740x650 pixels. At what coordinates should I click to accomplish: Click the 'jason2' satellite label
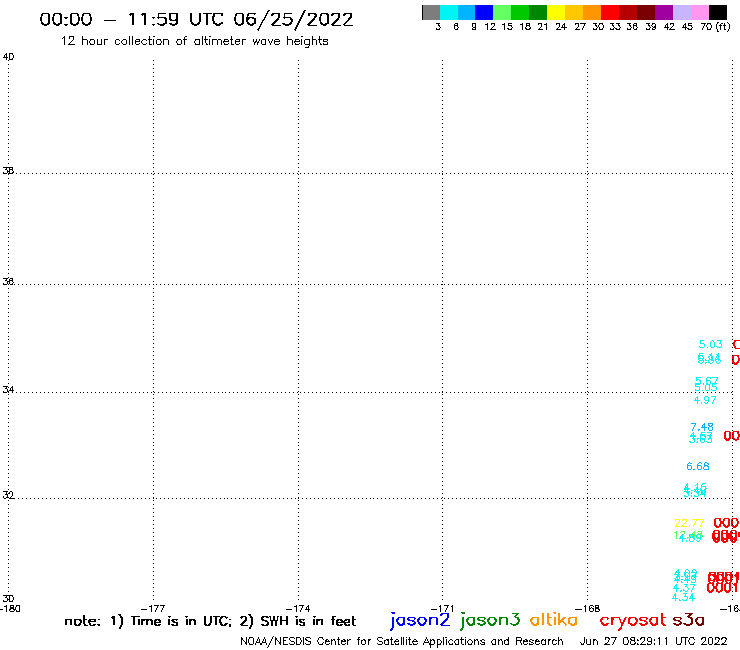pos(420,620)
